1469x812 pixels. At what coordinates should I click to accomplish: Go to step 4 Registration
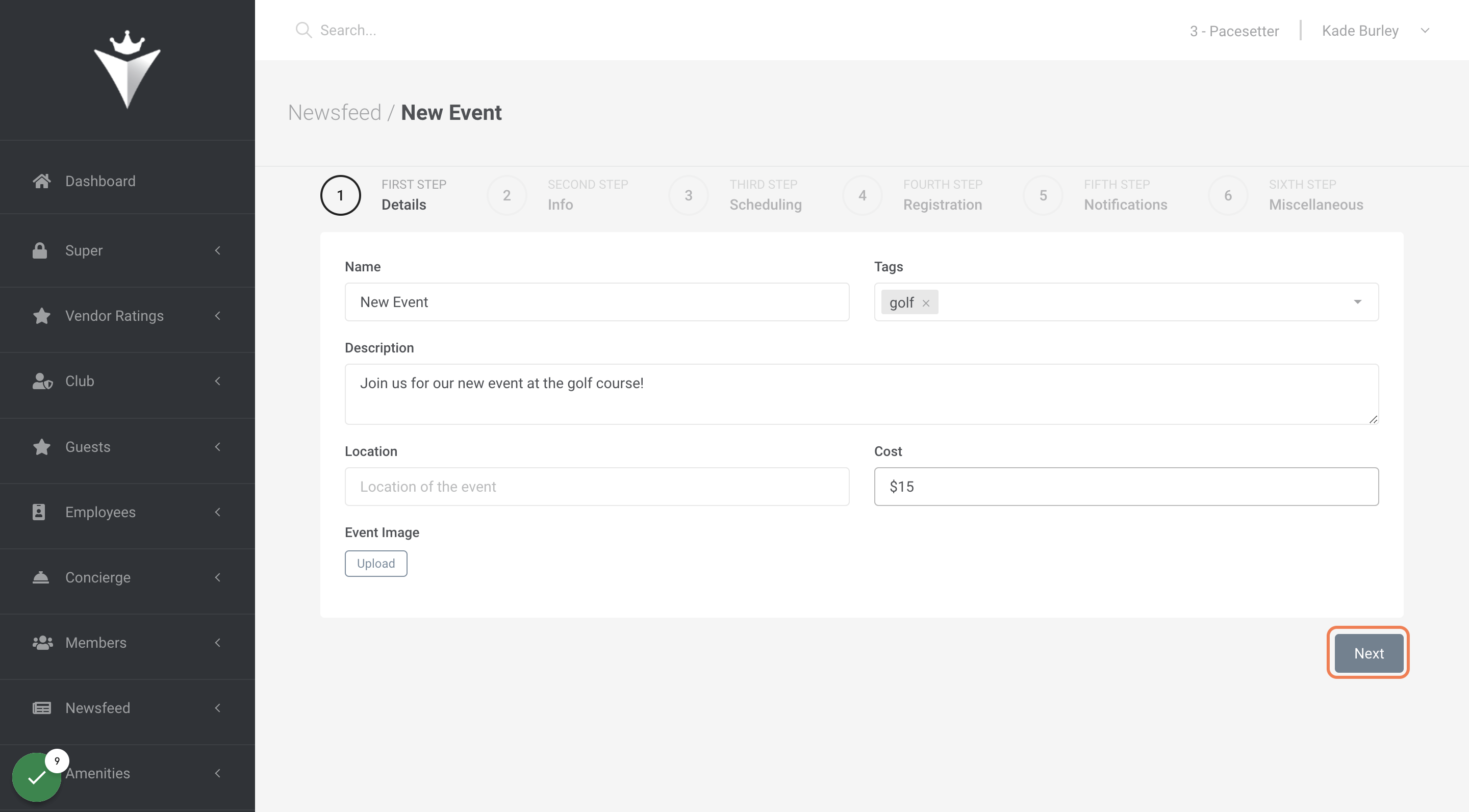[913, 195]
